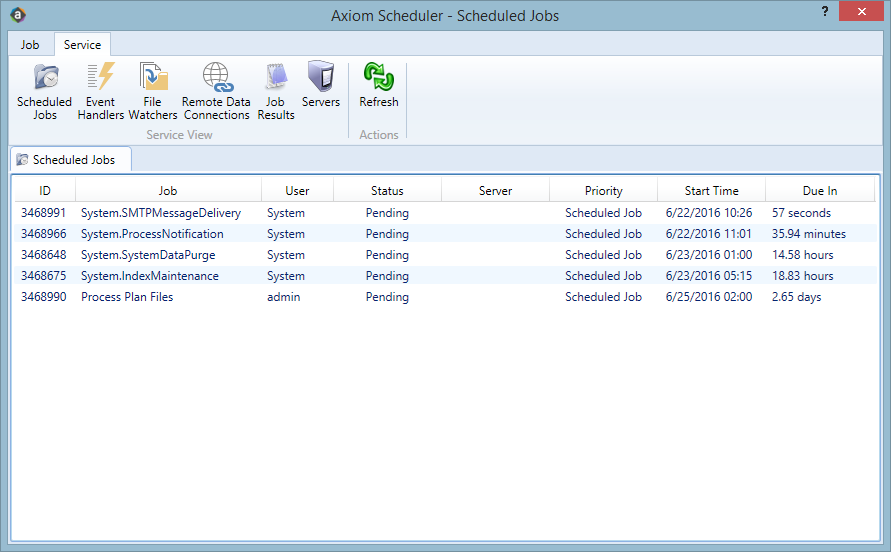Image resolution: width=891 pixels, height=552 pixels.
Task: Close the Axiom Scheduler window
Action: pos(861,11)
